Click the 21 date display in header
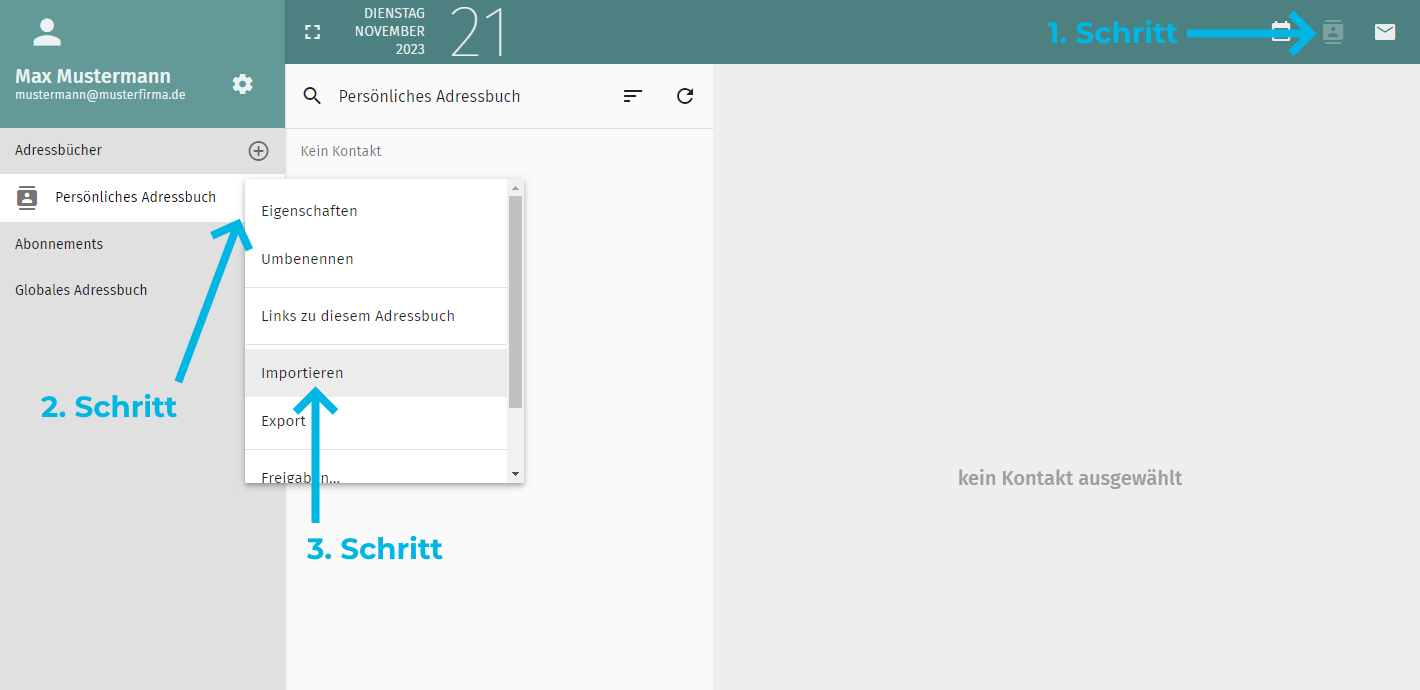Image resolution: width=1420 pixels, height=690 pixels. [x=477, y=32]
